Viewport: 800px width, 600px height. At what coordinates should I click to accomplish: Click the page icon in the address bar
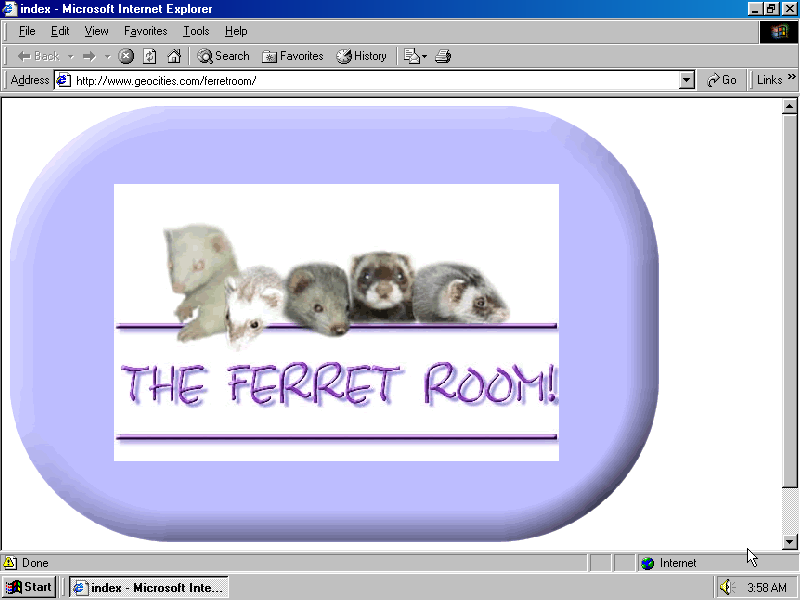coord(63,81)
